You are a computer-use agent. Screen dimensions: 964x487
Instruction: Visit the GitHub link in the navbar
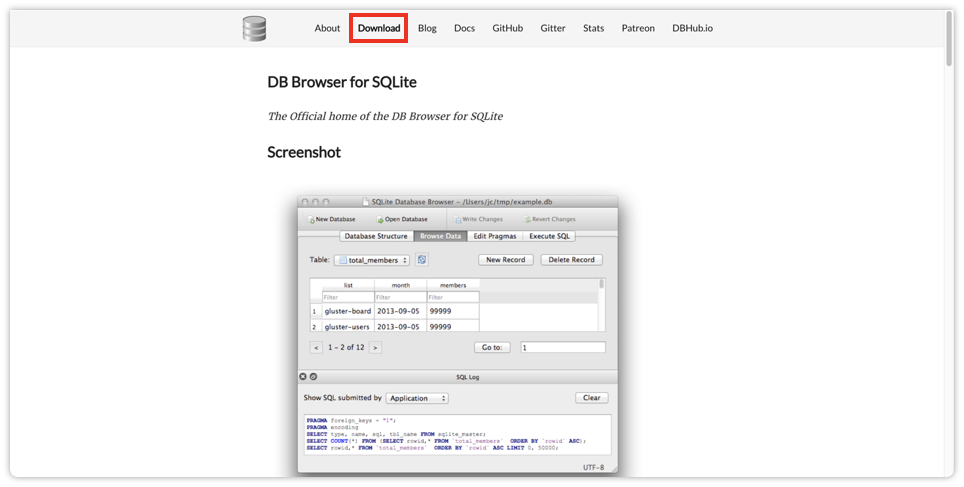[507, 28]
